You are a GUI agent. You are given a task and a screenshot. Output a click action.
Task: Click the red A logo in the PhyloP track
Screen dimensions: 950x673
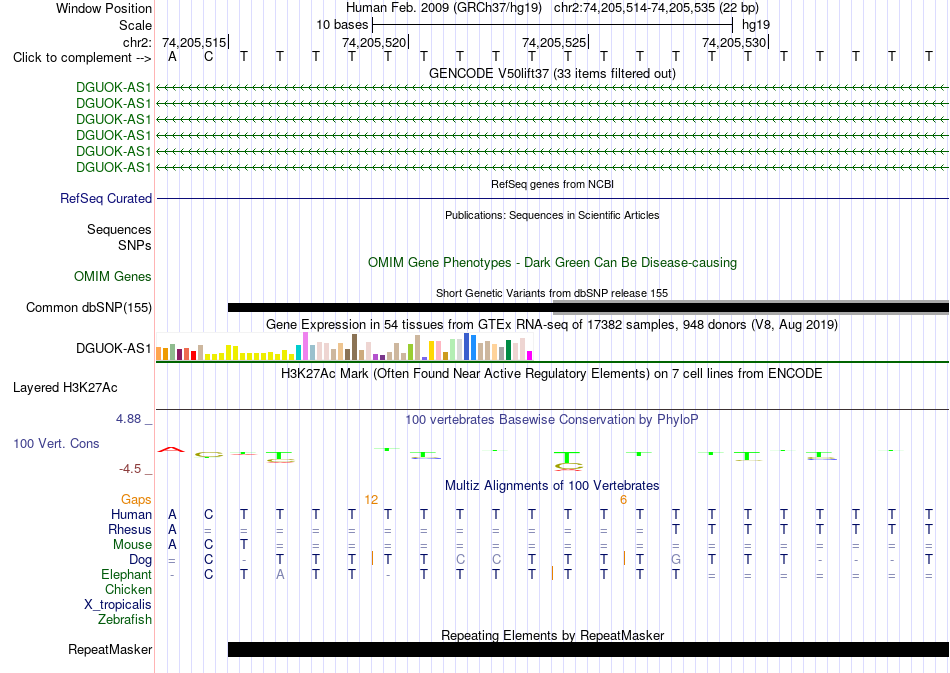coord(171,449)
